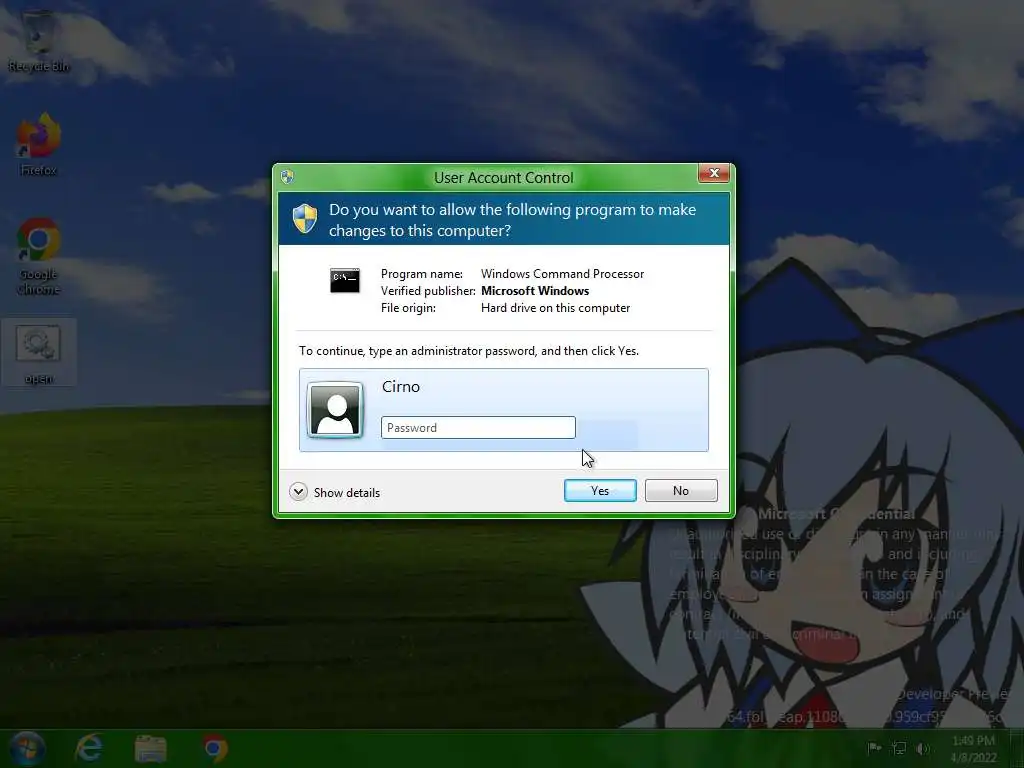The image size is (1024, 768).
Task: Expand Show details chevron
Action: 298,492
